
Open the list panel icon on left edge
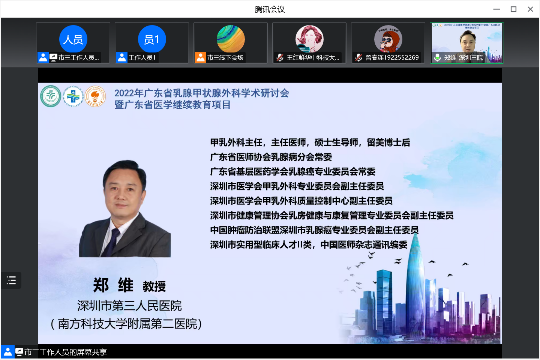click(x=11, y=280)
